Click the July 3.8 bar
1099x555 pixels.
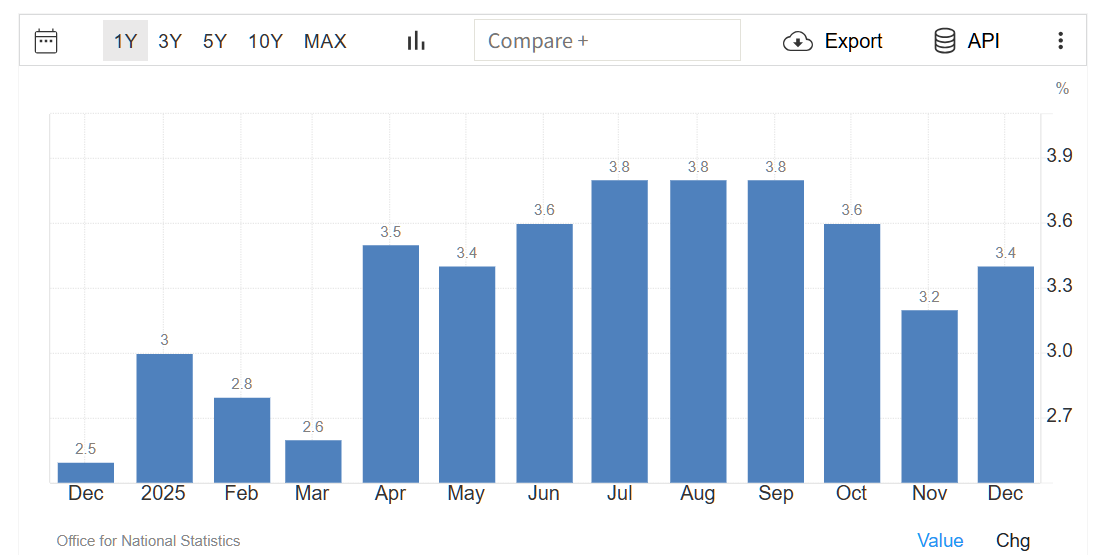tap(619, 331)
